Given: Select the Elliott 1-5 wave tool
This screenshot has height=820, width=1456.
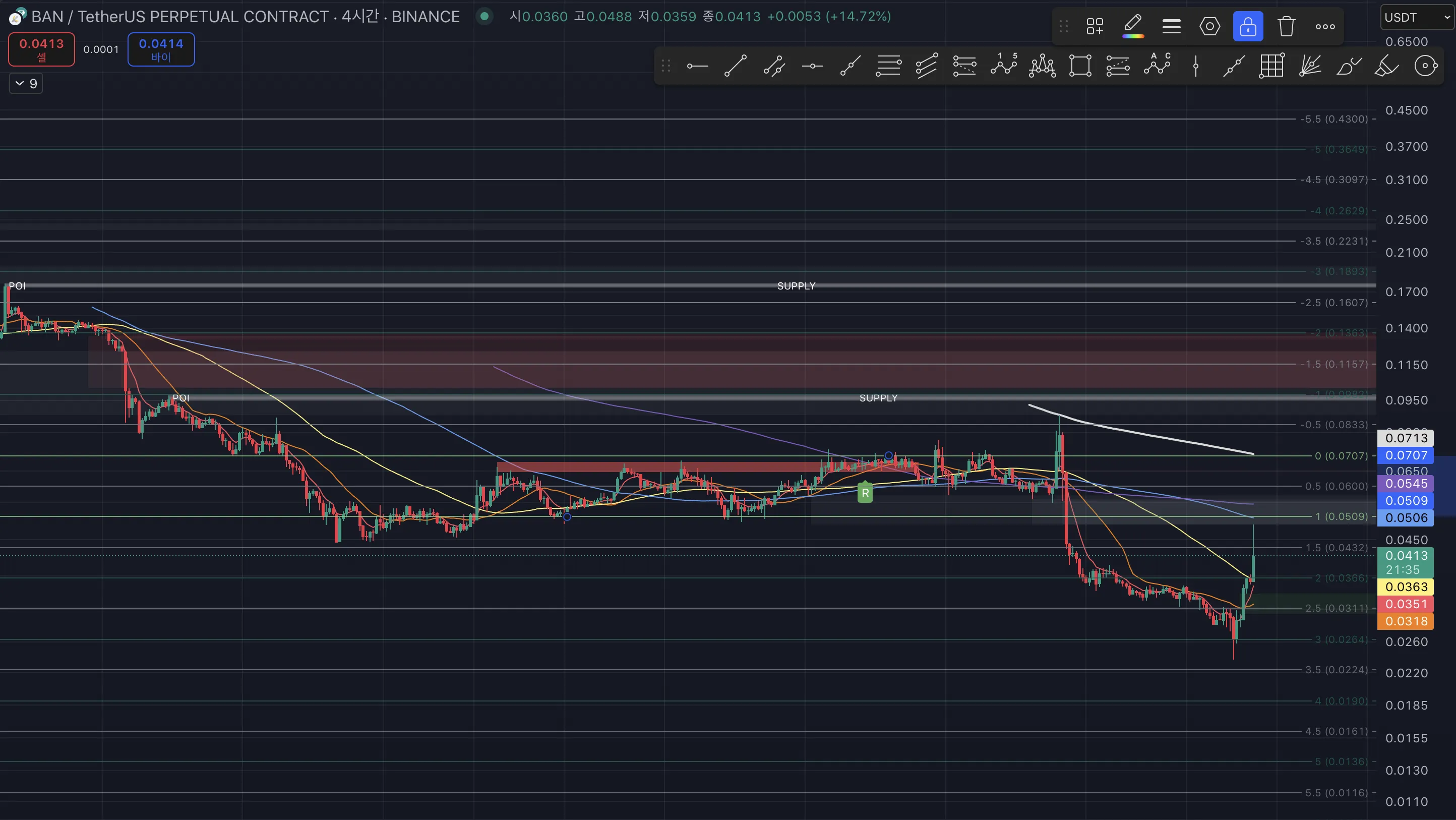Looking at the screenshot, I should 1003,66.
